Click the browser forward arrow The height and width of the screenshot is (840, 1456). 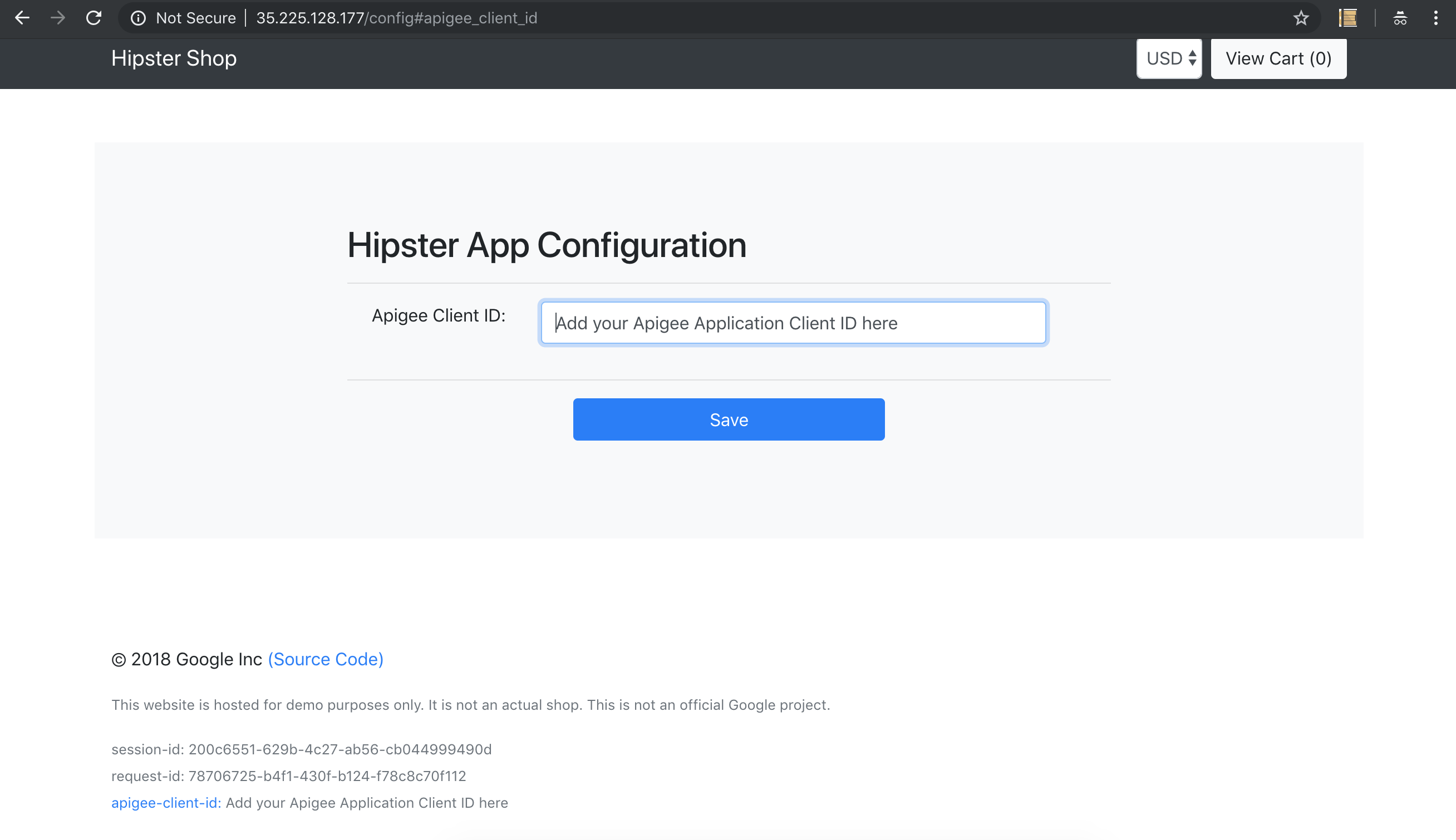[58, 18]
